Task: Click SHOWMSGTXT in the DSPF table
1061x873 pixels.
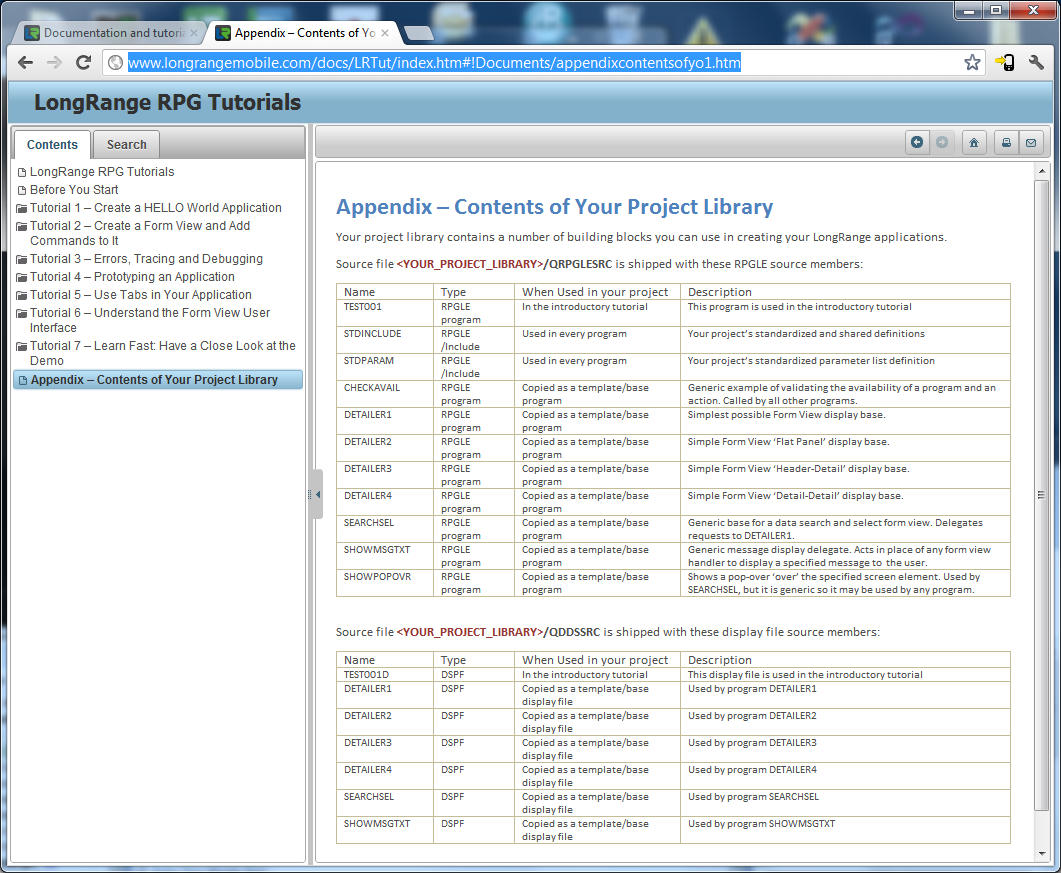Action: click(x=377, y=824)
